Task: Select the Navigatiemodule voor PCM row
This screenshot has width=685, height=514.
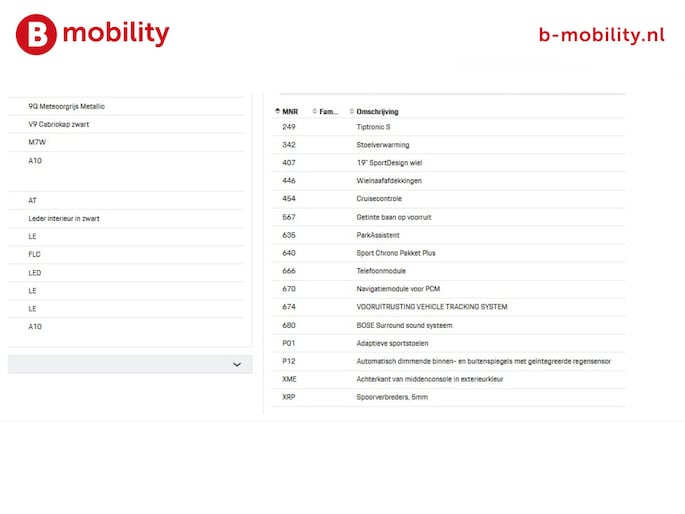Action: (398, 289)
